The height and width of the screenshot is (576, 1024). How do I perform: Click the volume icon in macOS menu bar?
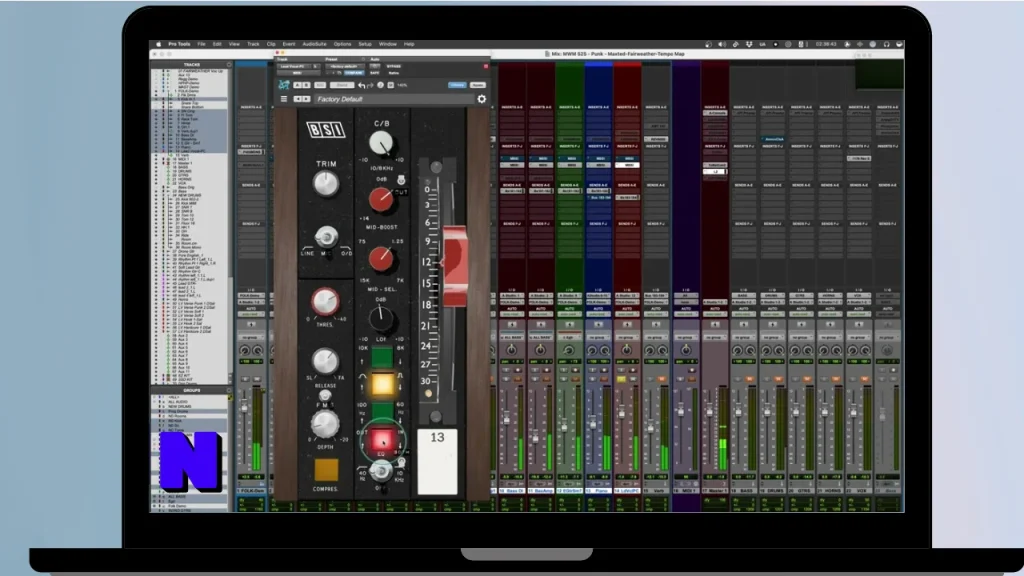[x=722, y=44]
